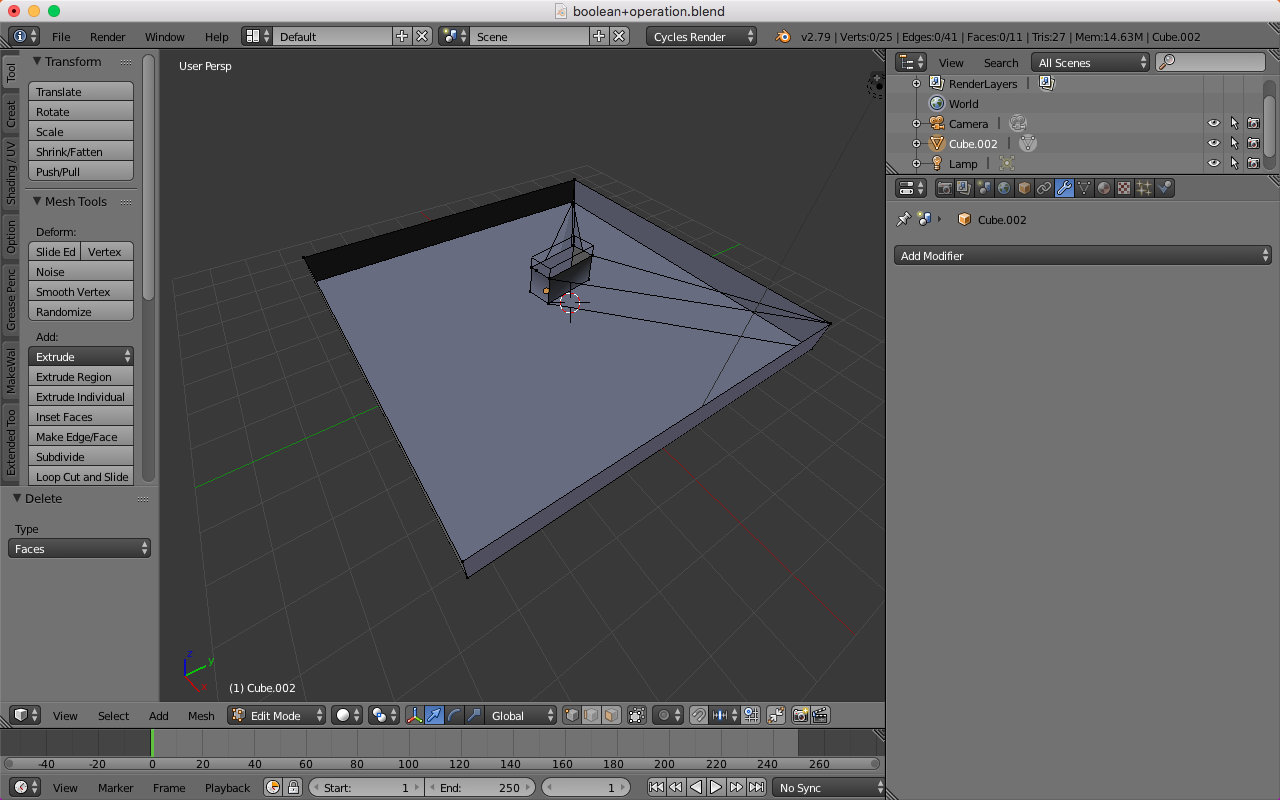
Task: Click the End frame 250 field
Action: [480, 787]
